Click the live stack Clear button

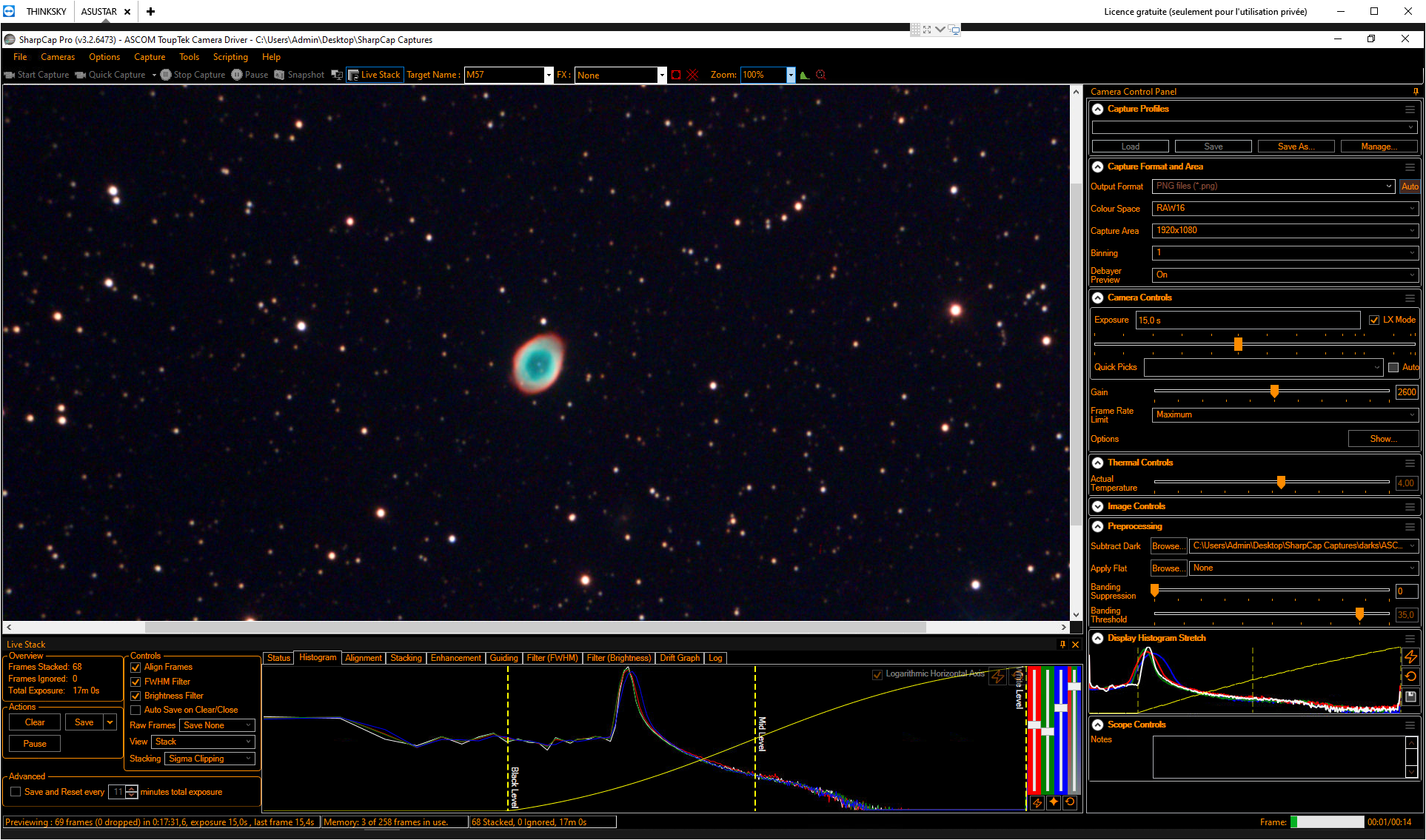coord(35,722)
